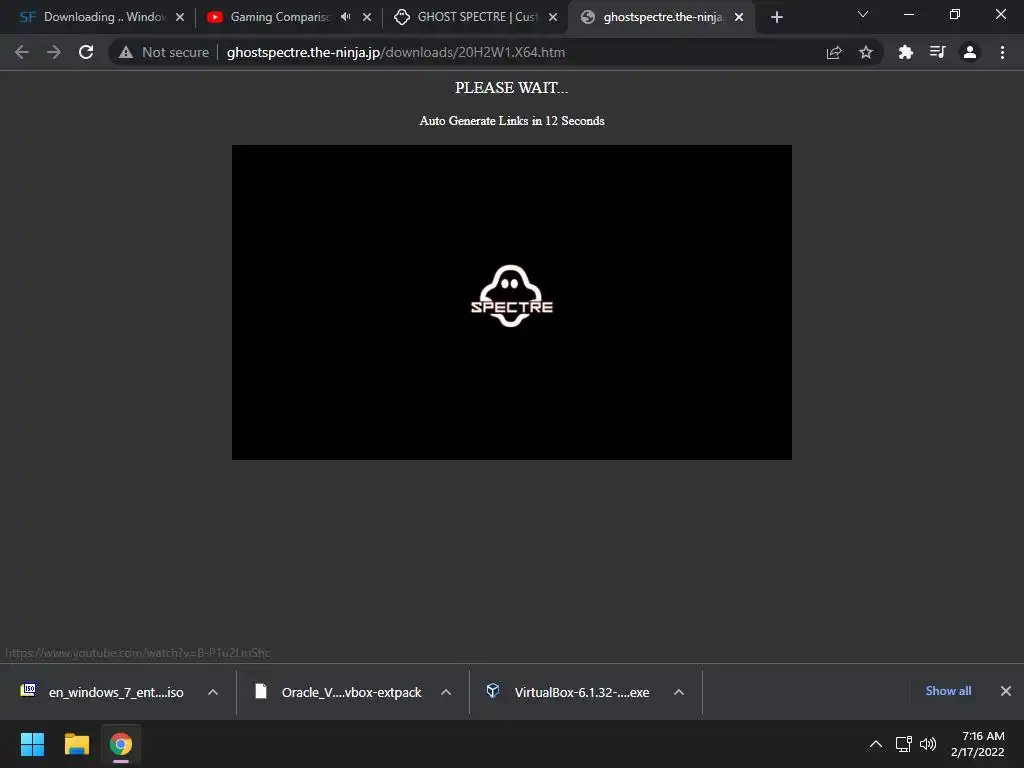
Task: Open the media controls icon
Action: click(x=937, y=52)
